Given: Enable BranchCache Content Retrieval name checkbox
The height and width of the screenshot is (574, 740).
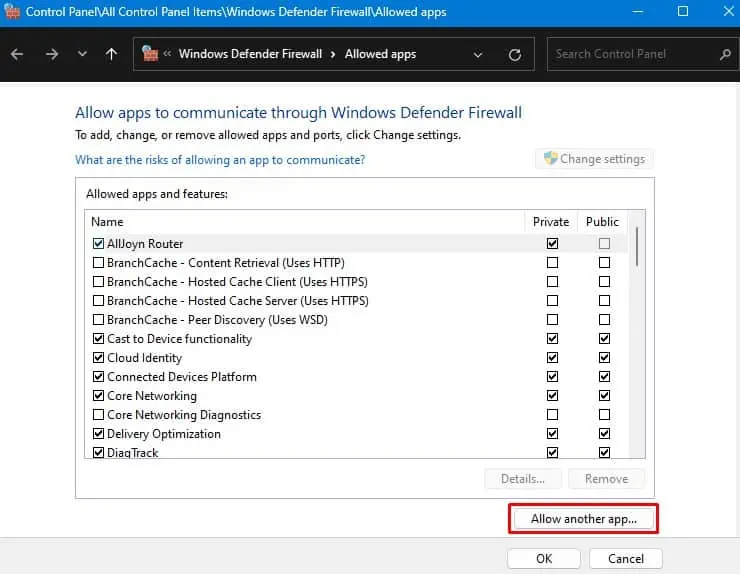Looking at the screenshot, I should tap(98, 262).
